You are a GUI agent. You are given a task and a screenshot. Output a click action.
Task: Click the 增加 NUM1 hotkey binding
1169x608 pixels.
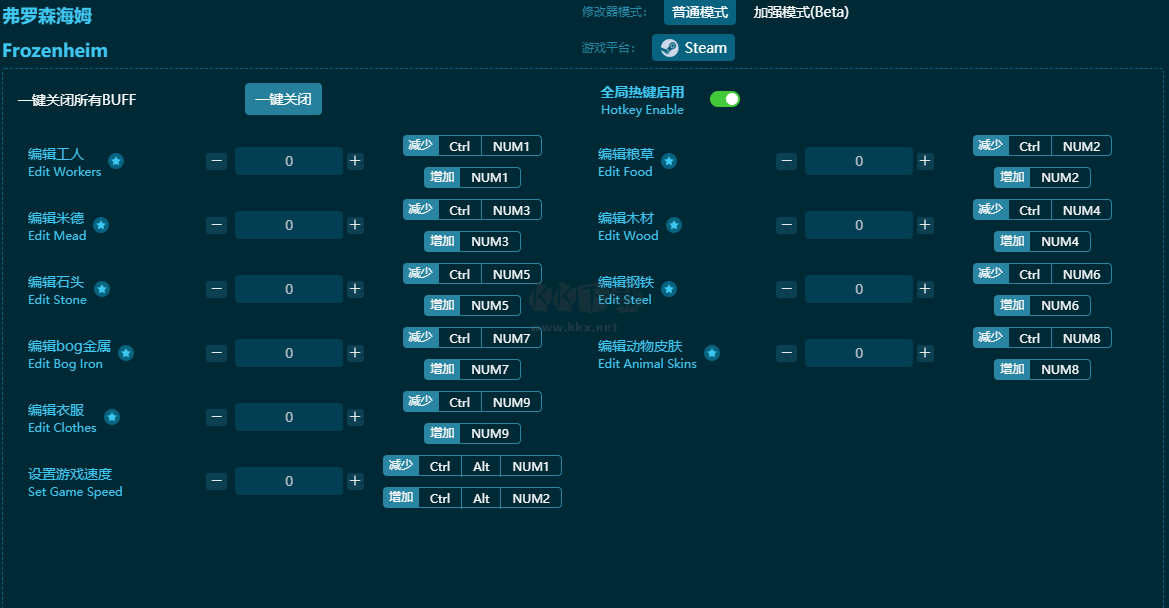point(472,177)
